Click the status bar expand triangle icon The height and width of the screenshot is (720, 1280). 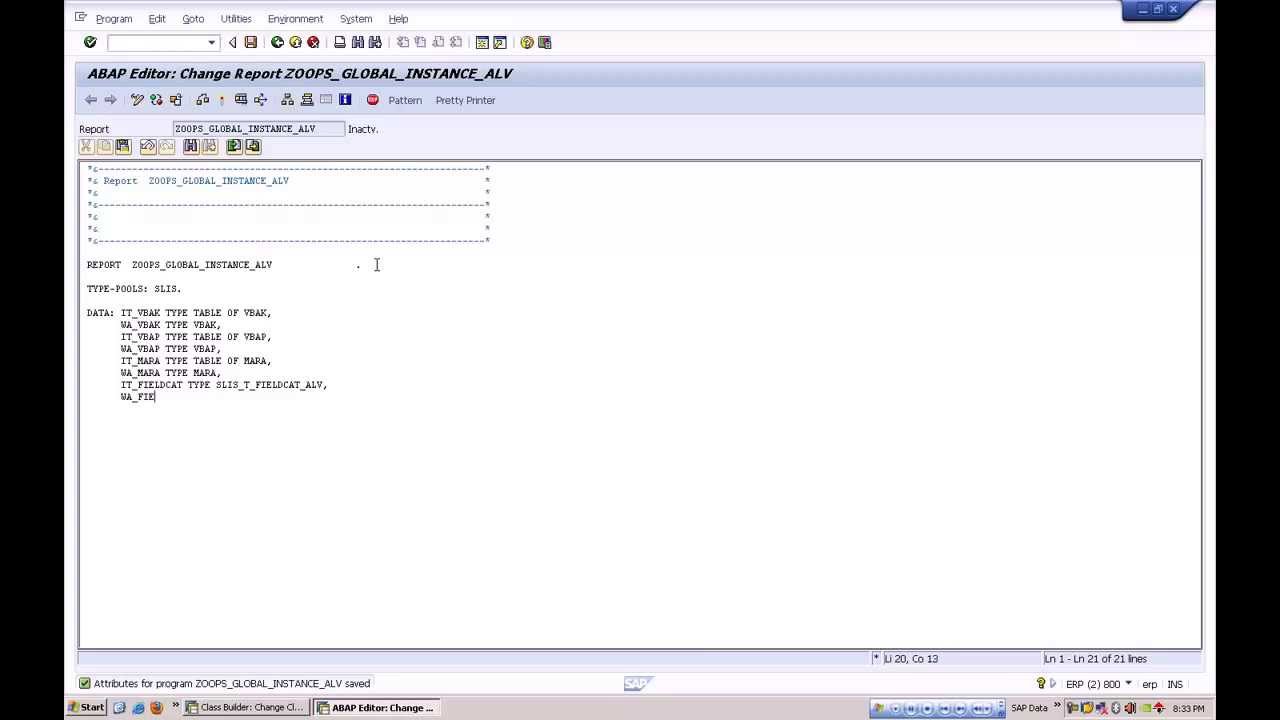pyautogui.click(x=1053, y=684)
